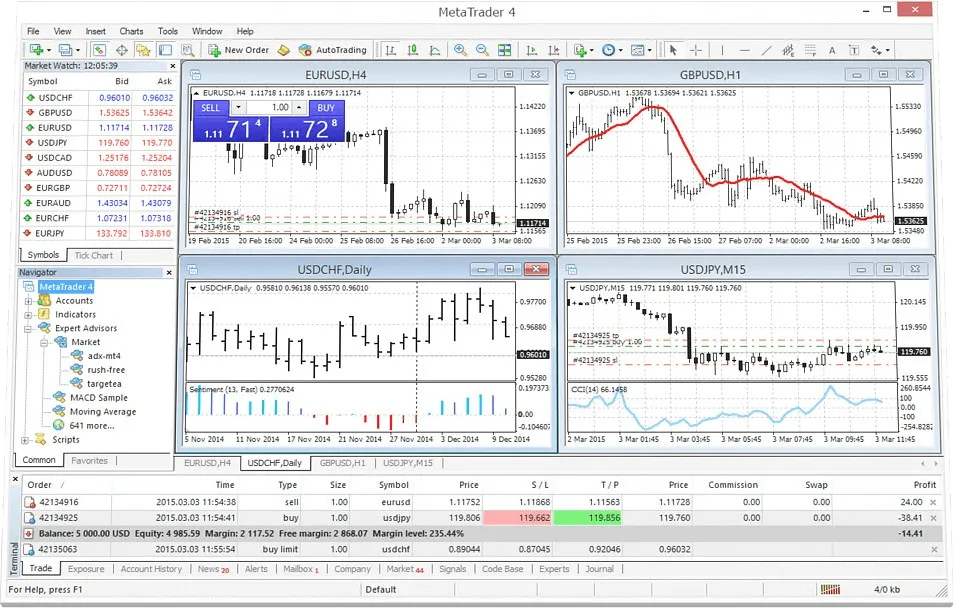Viewport: 955px width, 614px height.
Task: Select the Crosshair tool
Action: (696, 50)
